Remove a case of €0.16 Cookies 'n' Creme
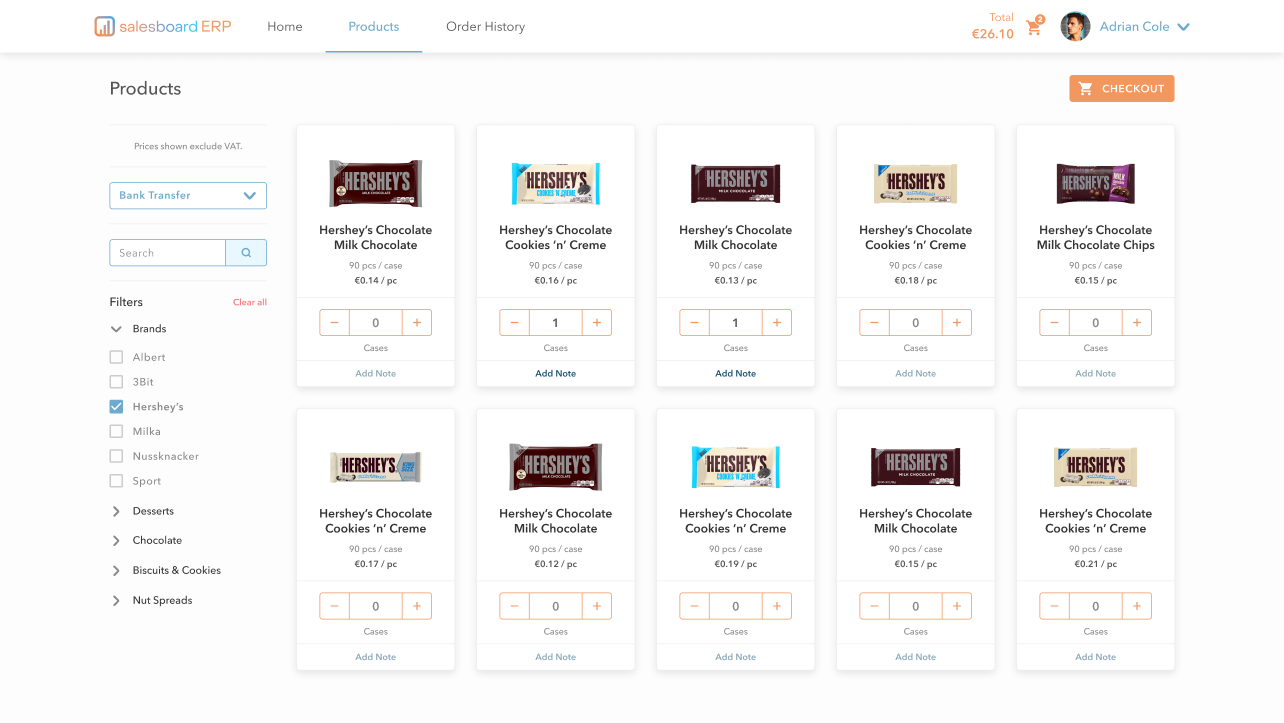1284x723 pixels. 515,323
